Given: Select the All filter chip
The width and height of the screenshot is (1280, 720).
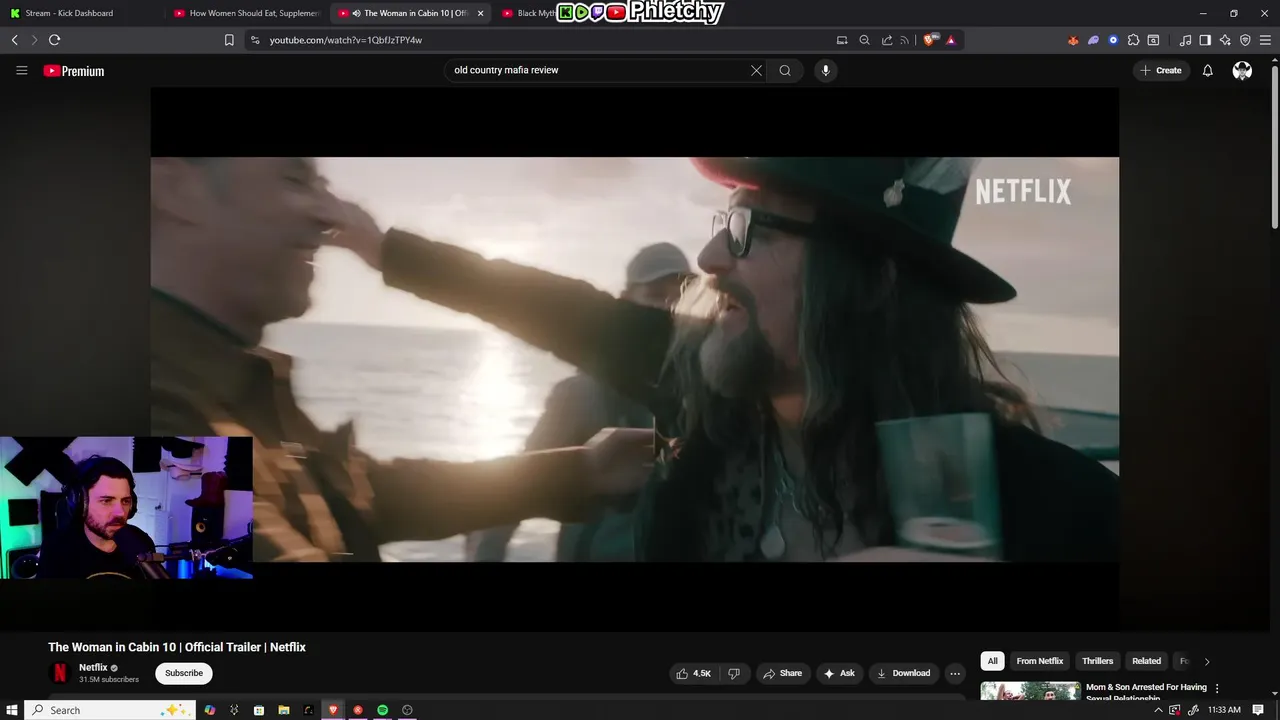Looking at the screenshot, I should pos(992,661).
